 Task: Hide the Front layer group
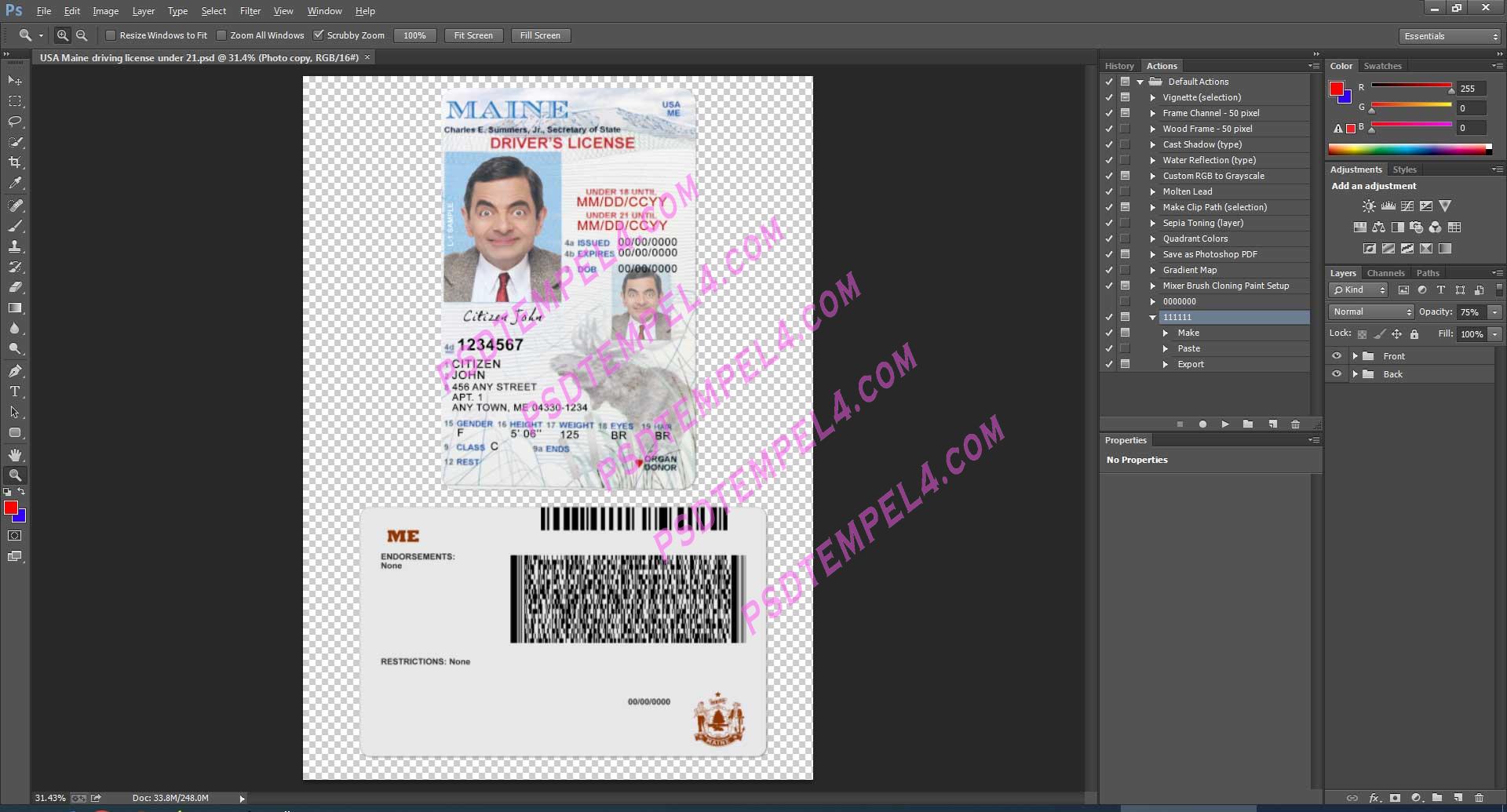(x=1337, y=355)
